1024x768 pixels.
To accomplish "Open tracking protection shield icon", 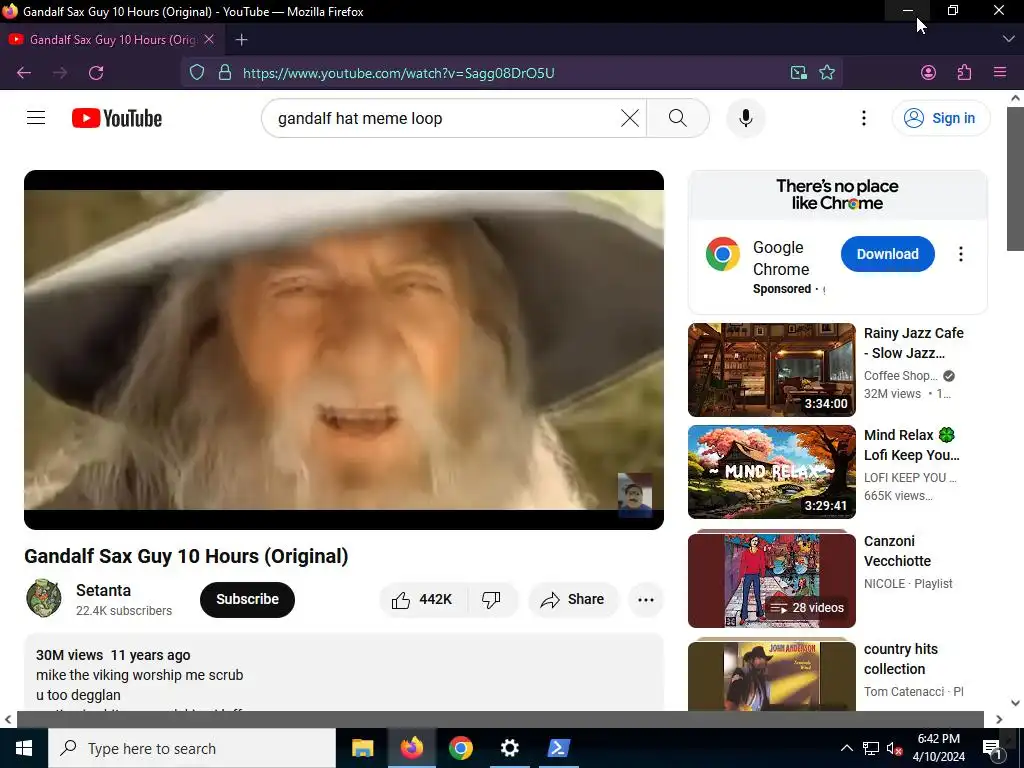I will pos(197,72).
